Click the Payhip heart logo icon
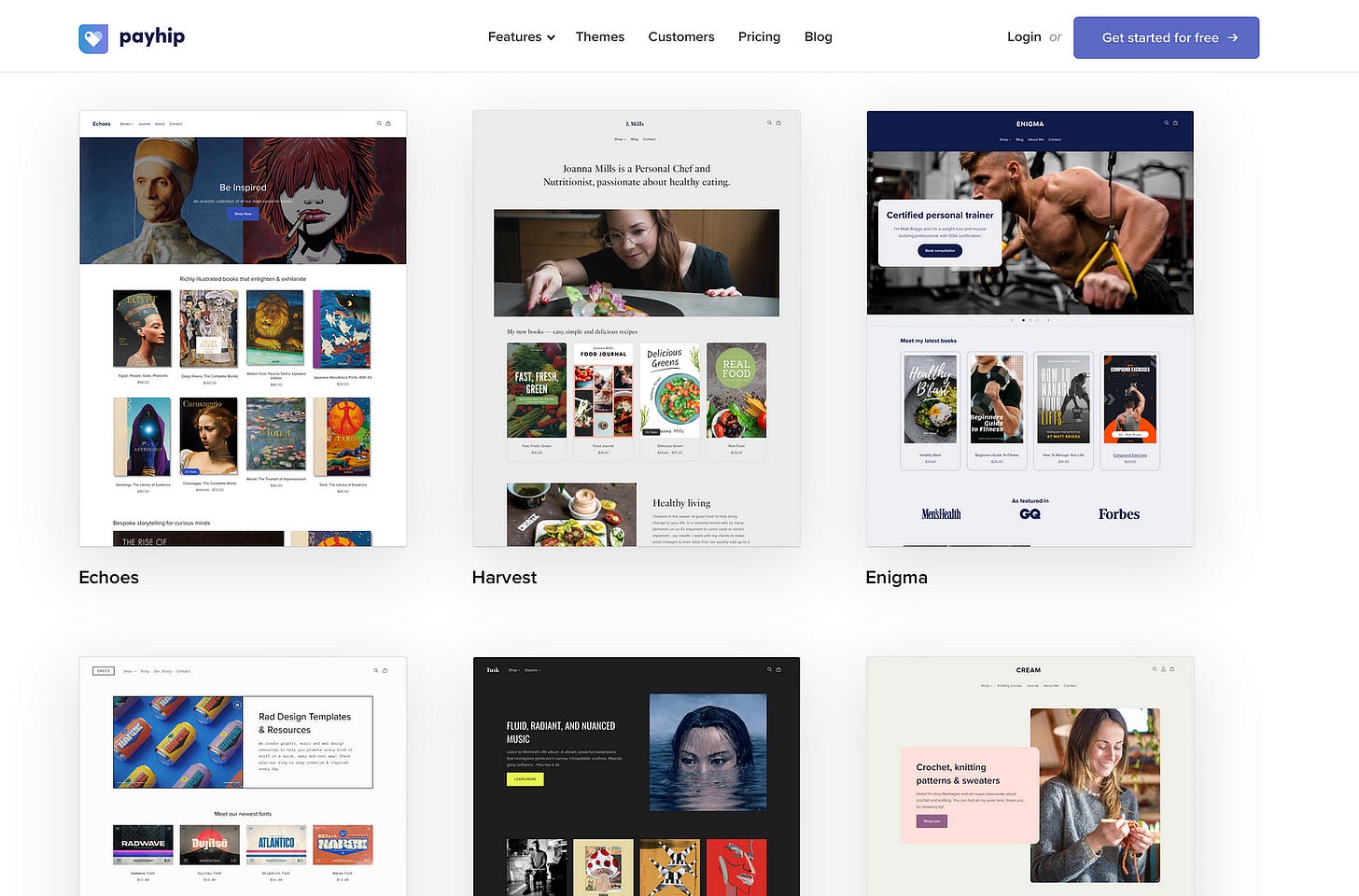This screenshot has height=896, width=1359. 93,38
